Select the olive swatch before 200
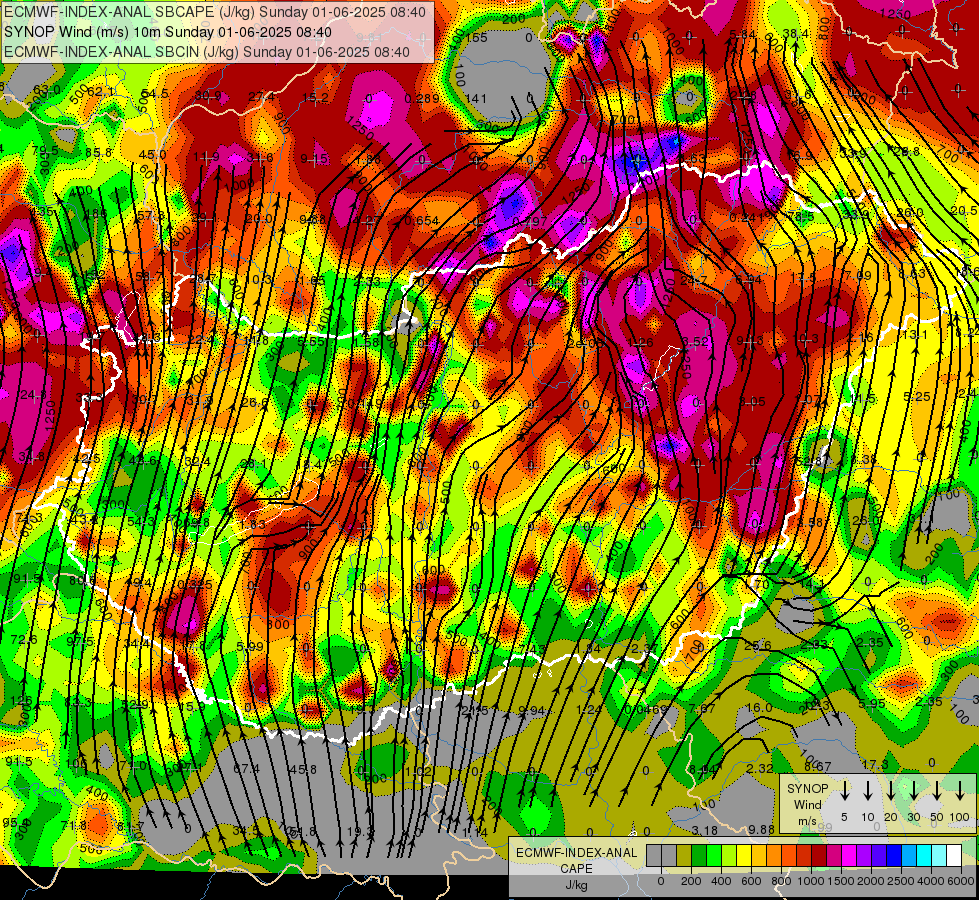 [684, 856]
